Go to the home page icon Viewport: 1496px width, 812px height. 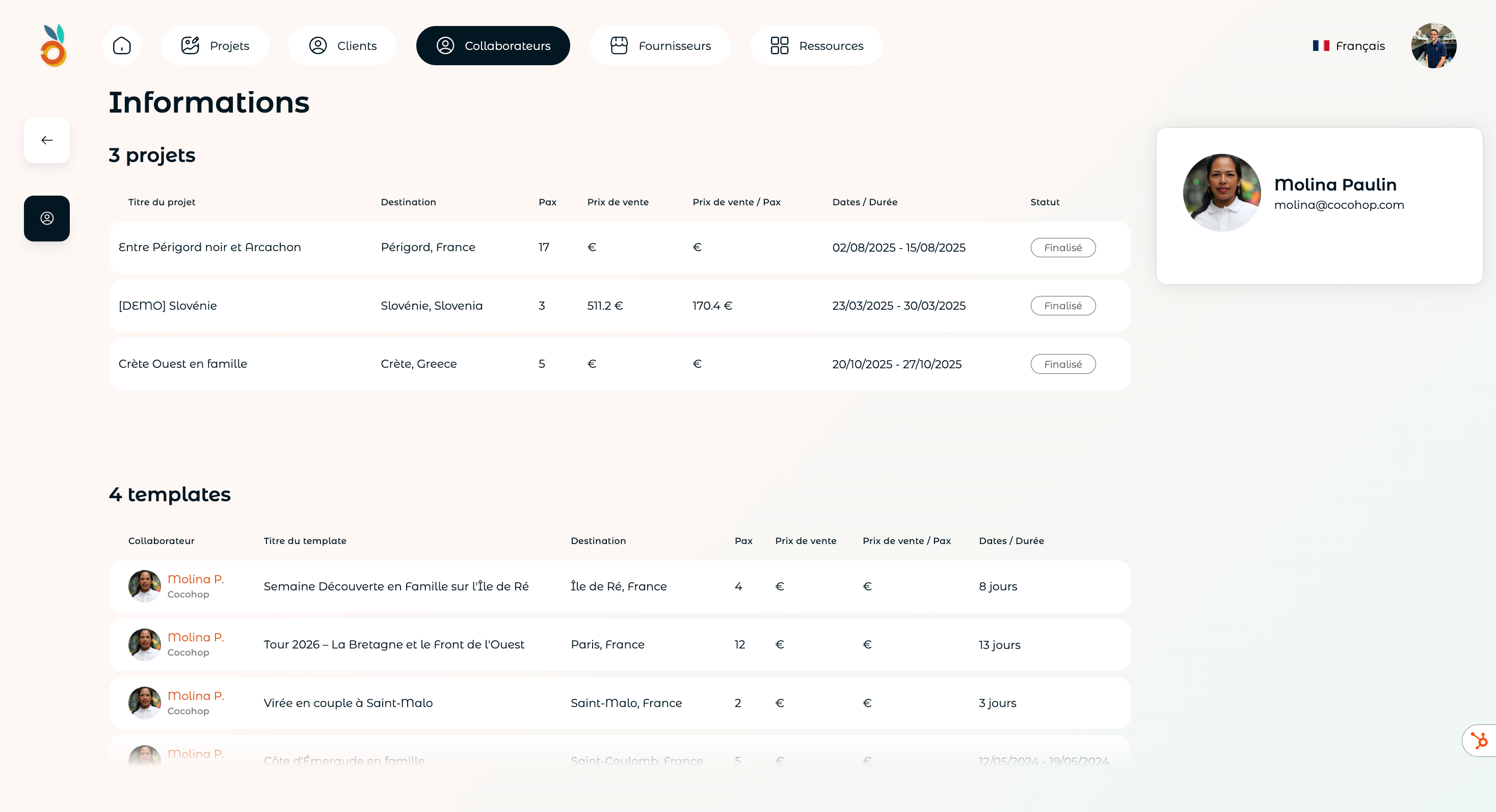(122, 45)
